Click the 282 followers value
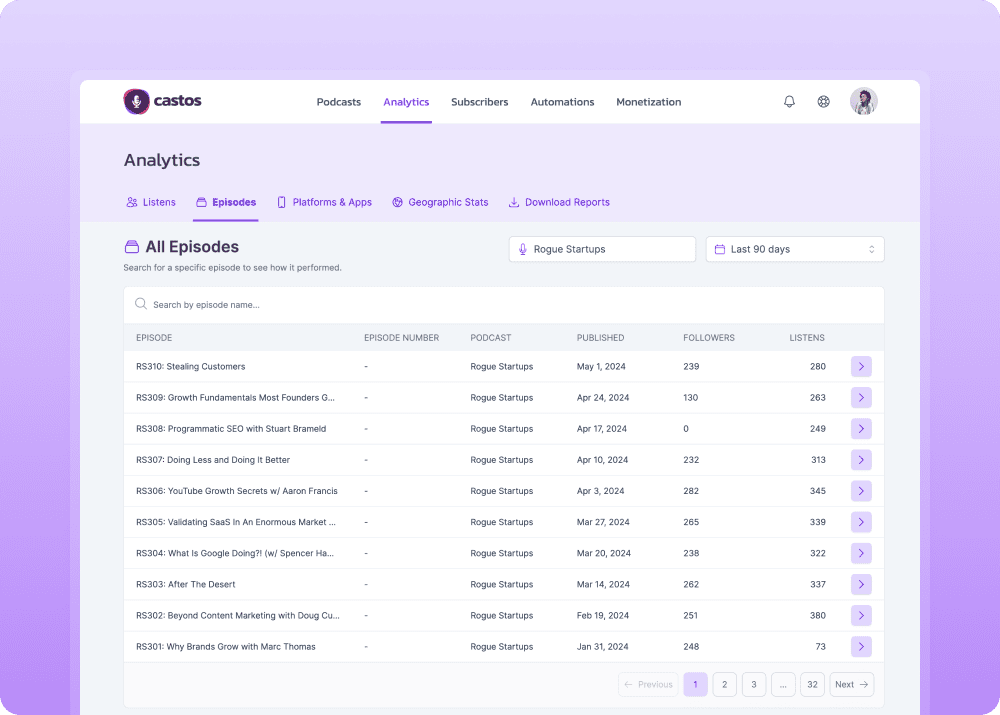Image resolution: width=1000 pixels, height=715 pixels. point(691,491)
